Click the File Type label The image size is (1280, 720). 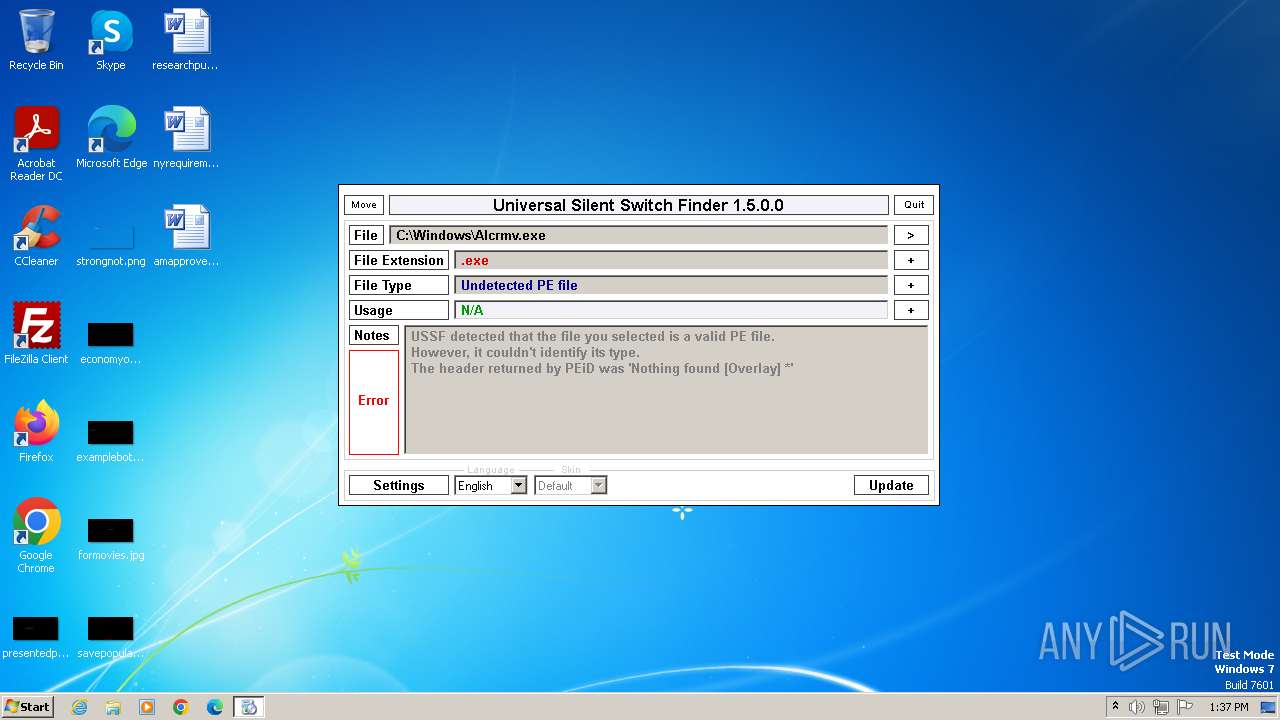pos(399,285)
